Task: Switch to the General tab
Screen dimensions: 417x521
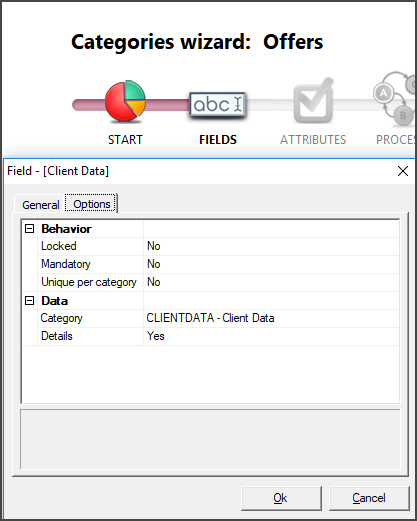Action: (41, 205)
